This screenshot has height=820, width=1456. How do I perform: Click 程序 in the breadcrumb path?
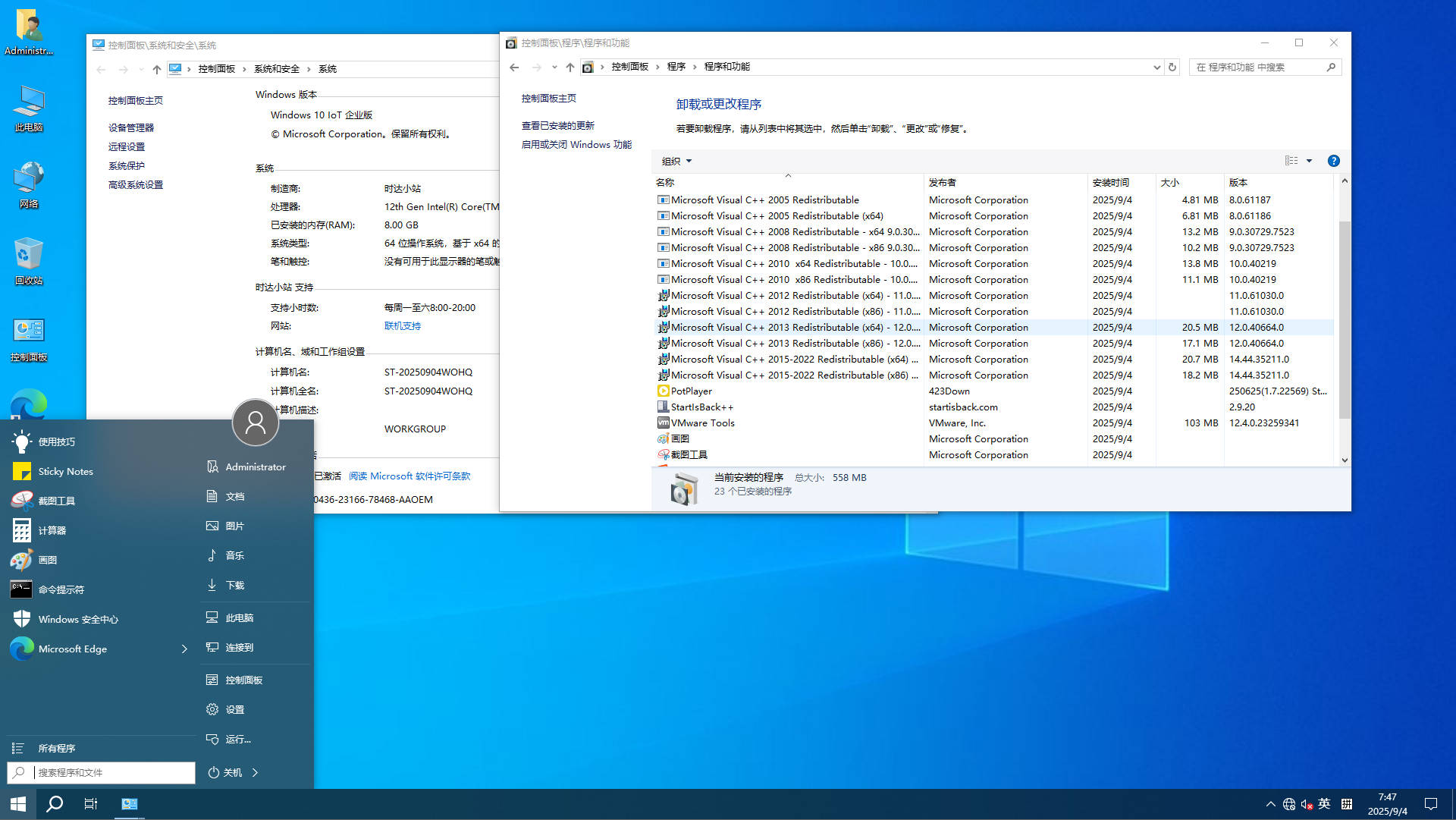676,67
